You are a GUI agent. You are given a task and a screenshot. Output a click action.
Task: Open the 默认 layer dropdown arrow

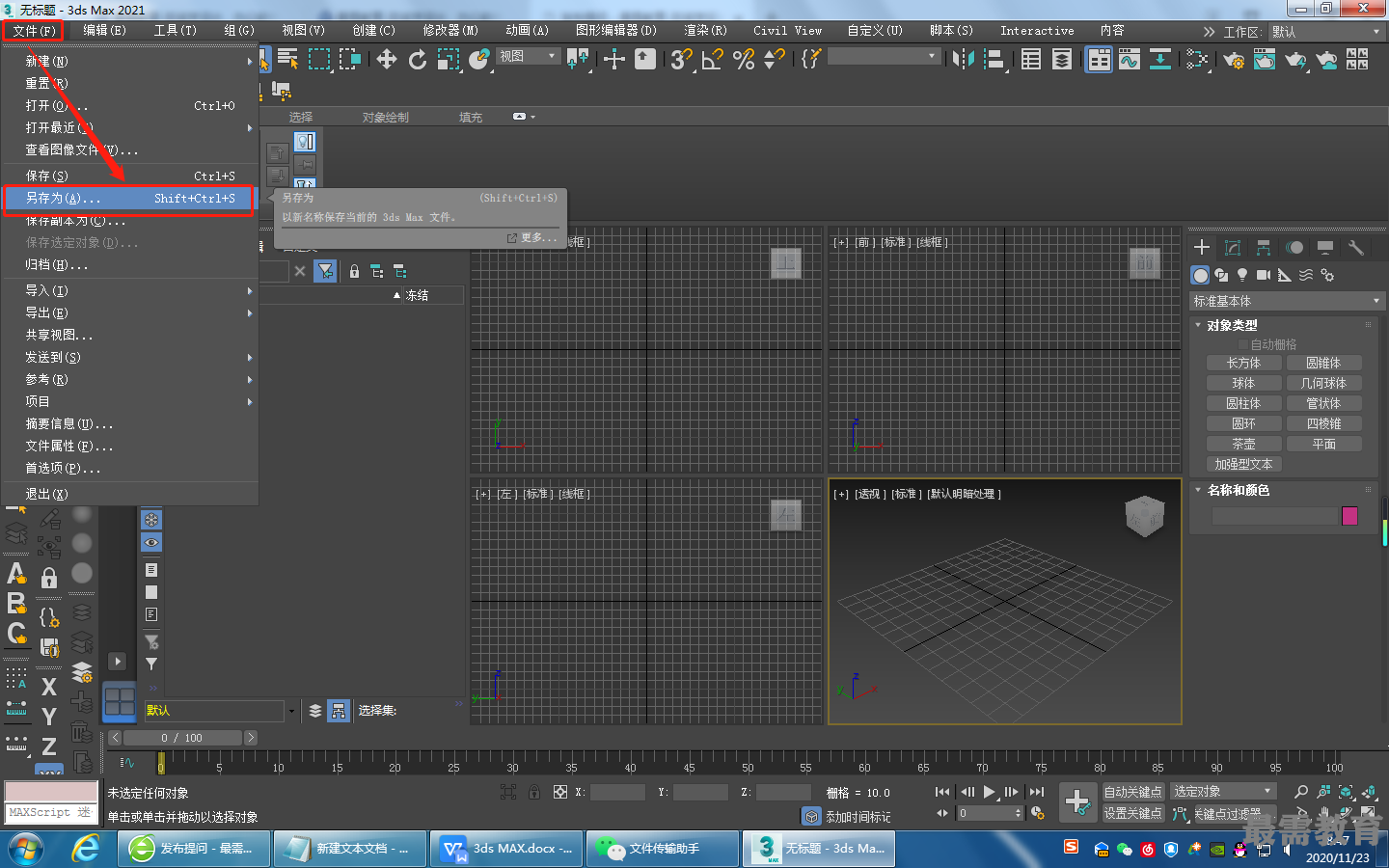point(291,711)
